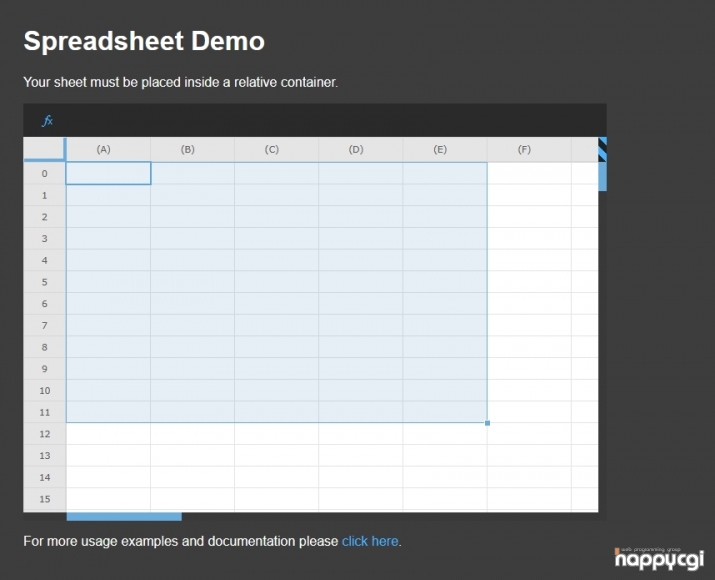
Task: Select row header 13
Action: [45, 456]
